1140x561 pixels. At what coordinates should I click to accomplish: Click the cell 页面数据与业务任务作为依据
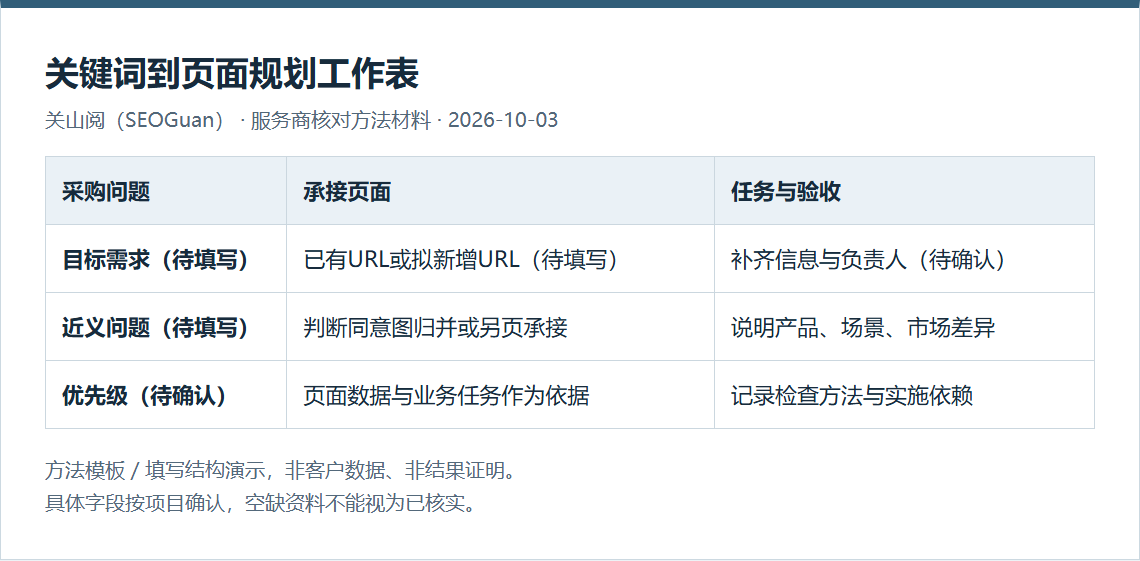click(x=500, y=395)
